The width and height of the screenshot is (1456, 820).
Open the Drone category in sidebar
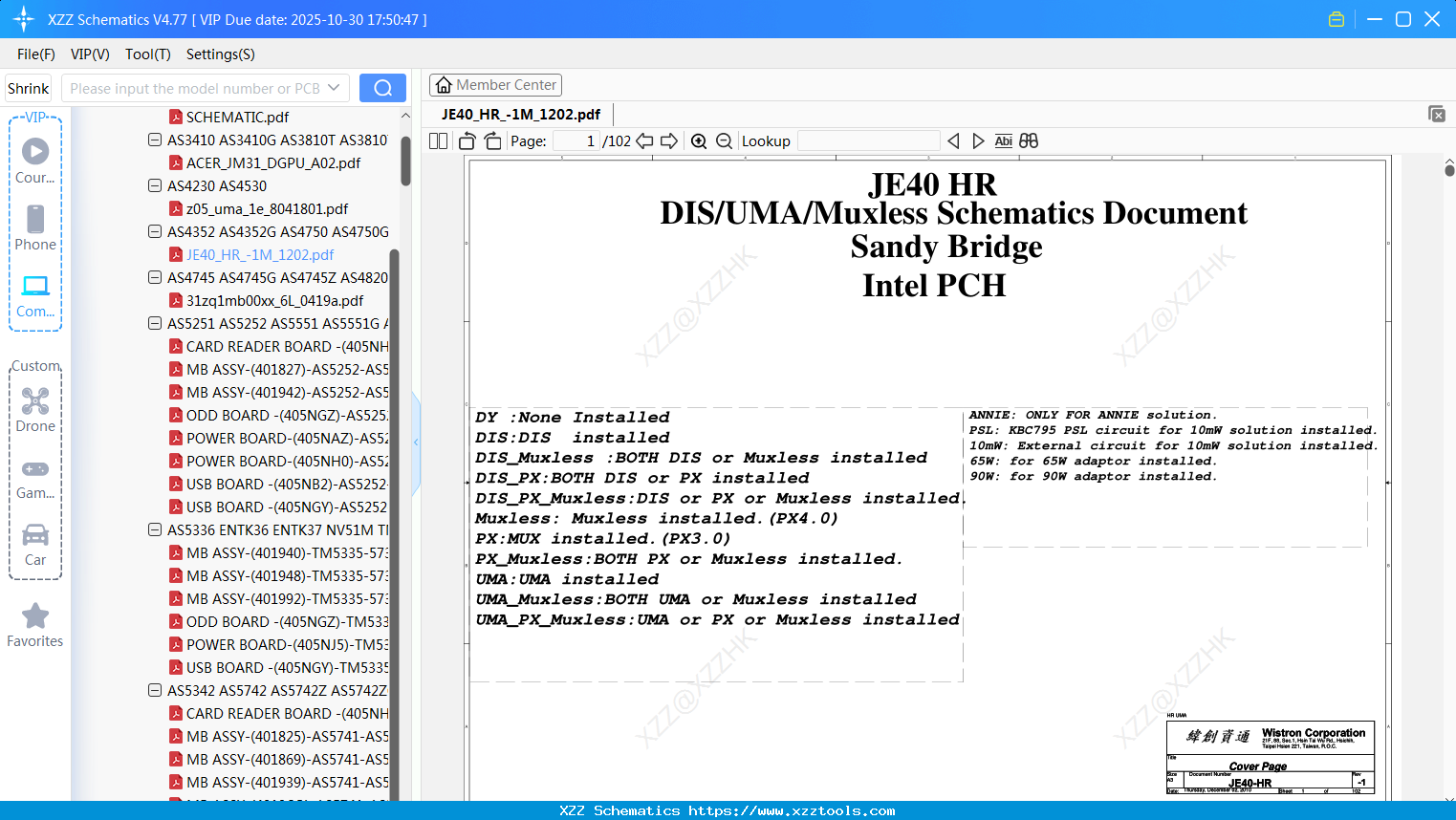pos(35,410)
